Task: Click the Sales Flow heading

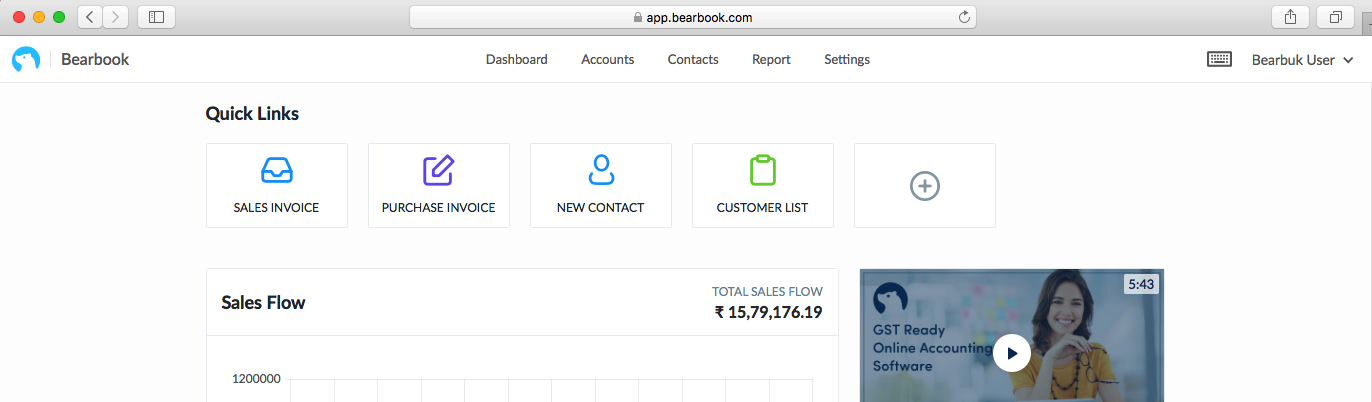Action: (x=264, y=302)
